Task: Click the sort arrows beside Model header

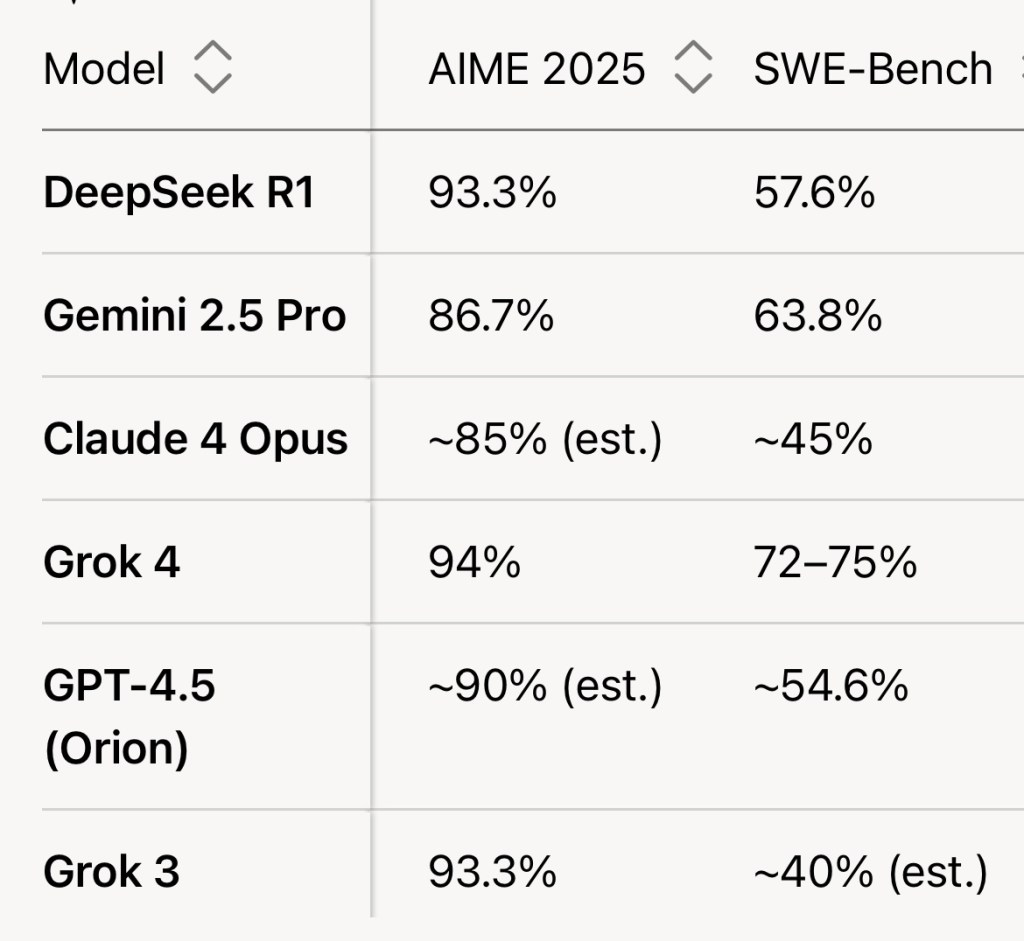Action: click(x=211, y=70)
